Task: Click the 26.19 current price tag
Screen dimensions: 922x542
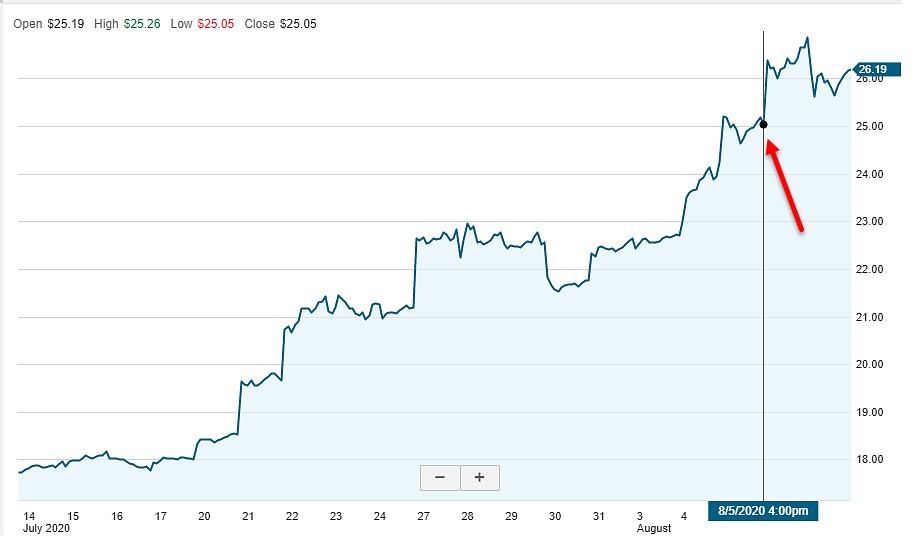Action: [876, 69]
